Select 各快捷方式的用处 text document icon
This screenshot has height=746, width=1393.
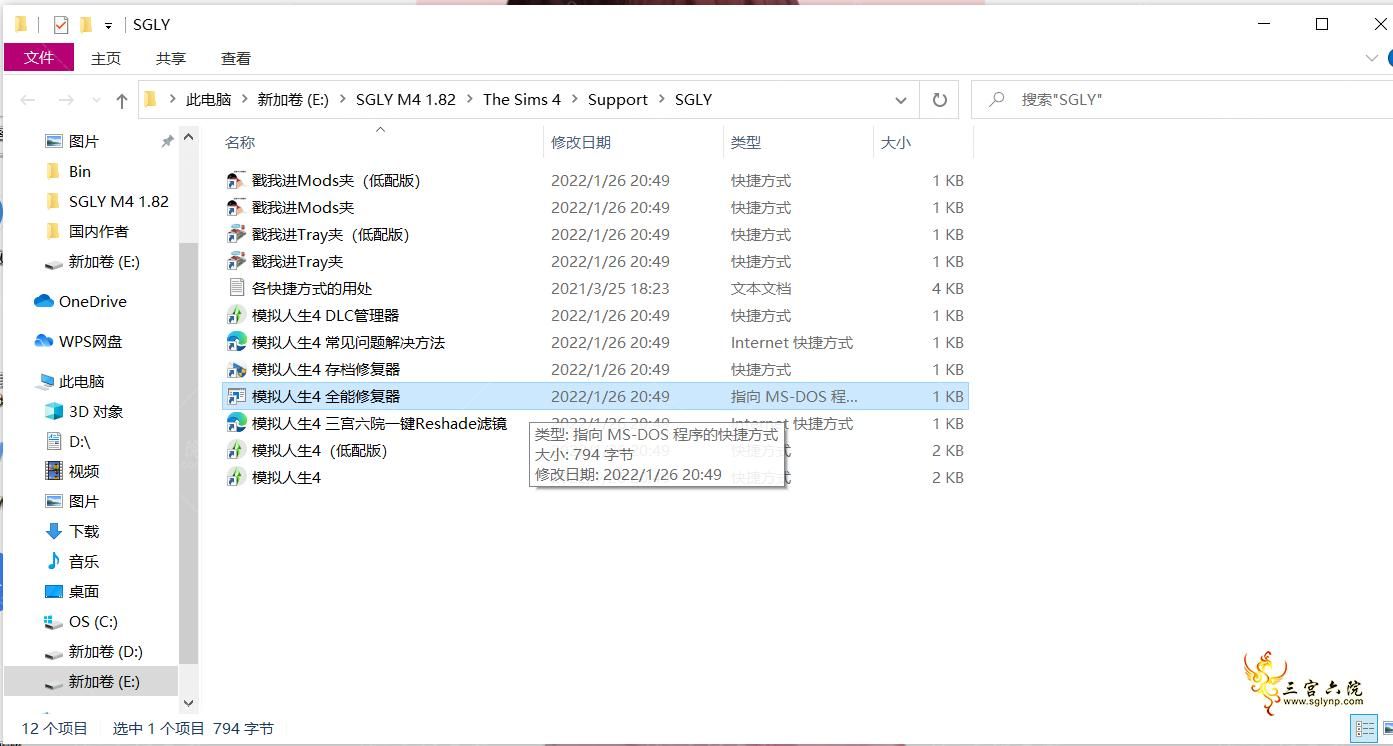(x=236, y=289)
